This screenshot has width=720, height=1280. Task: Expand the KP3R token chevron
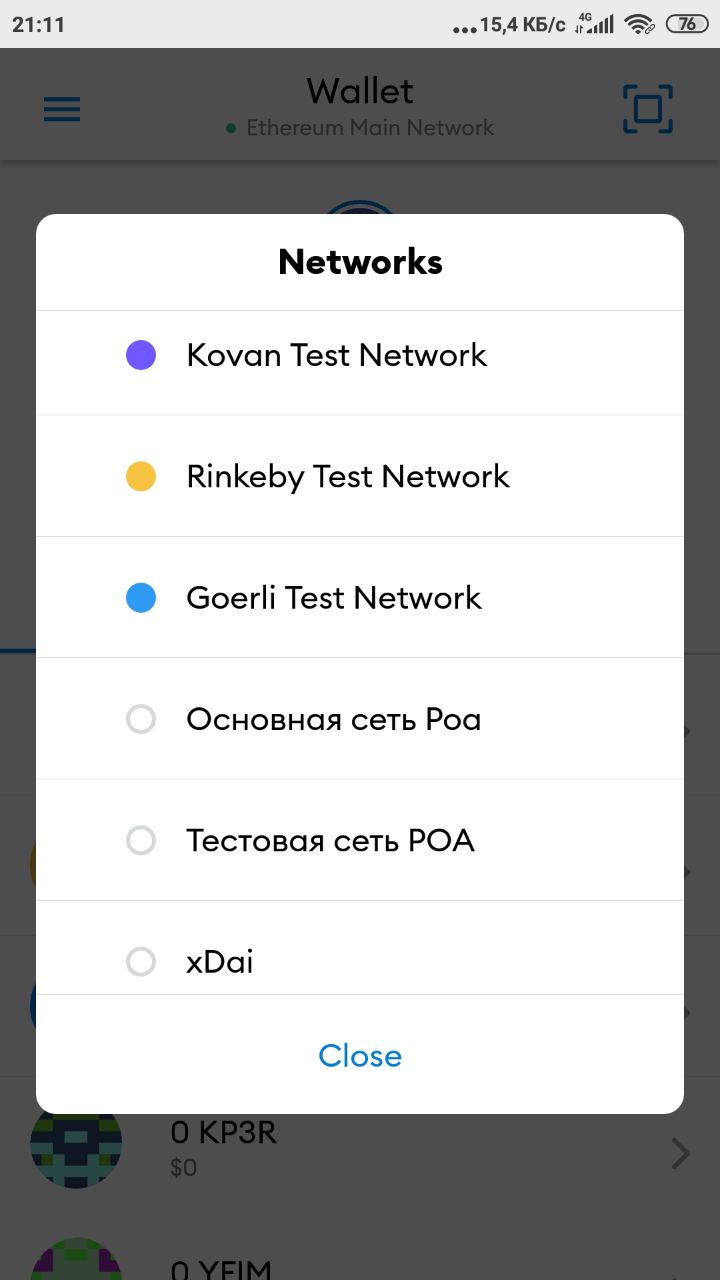[x=681, y=1154]
